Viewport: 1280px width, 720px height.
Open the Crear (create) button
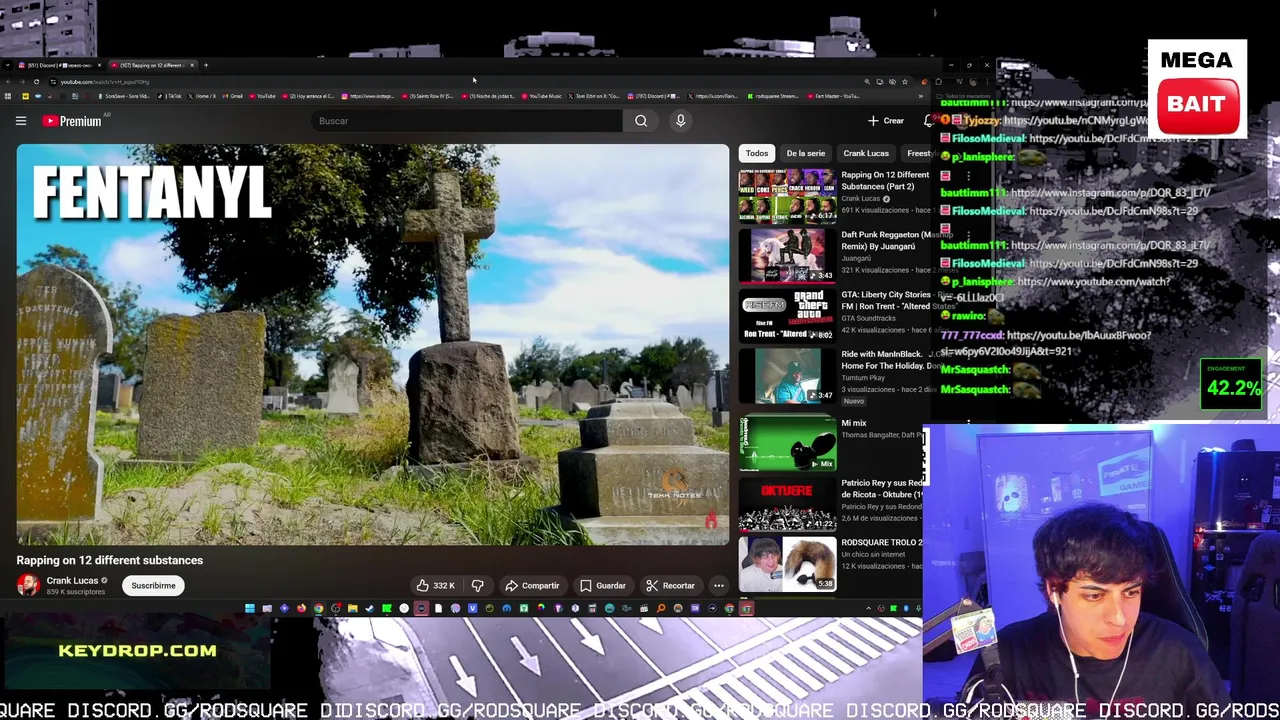pyautogui.click(x=886, y=121)
